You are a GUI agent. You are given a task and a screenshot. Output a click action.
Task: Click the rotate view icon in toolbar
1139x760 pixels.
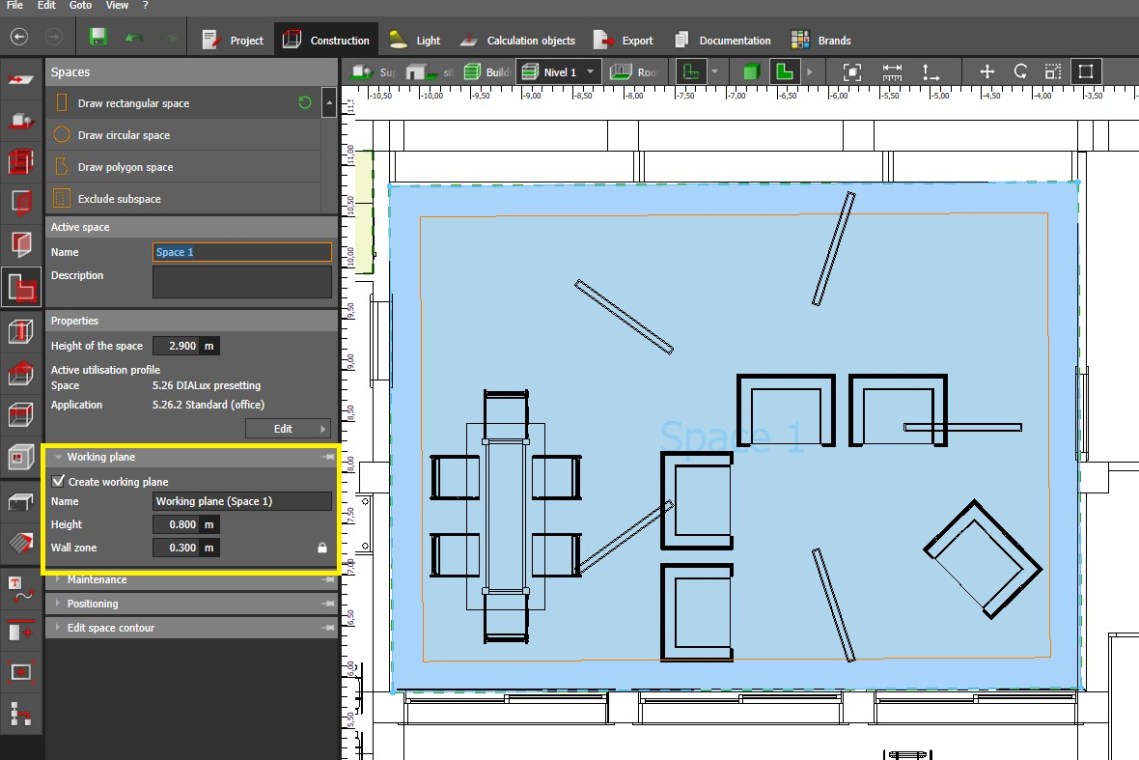coord(1020,71)
